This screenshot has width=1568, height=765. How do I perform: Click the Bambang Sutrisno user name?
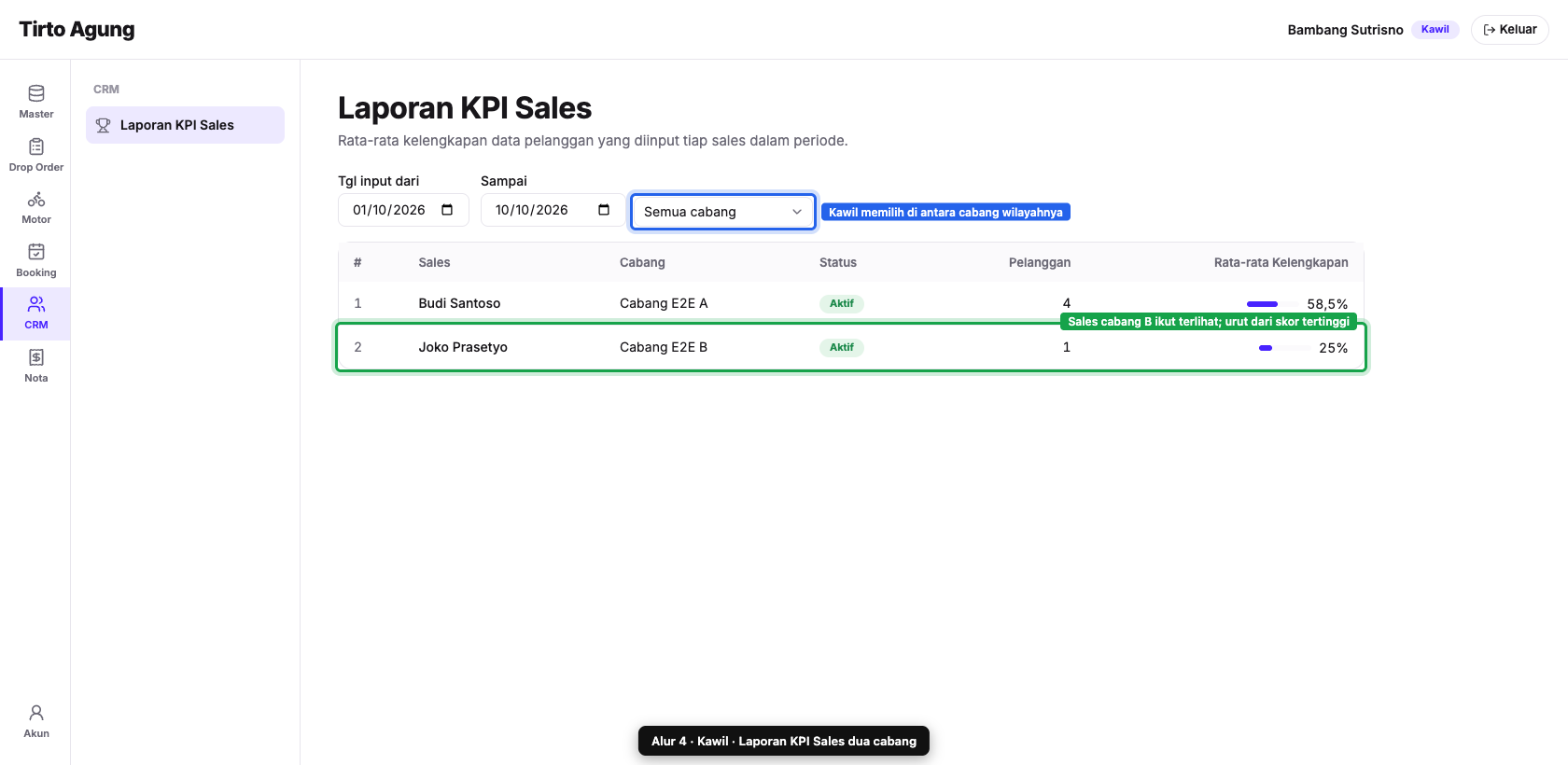(x=1345, y=30)
